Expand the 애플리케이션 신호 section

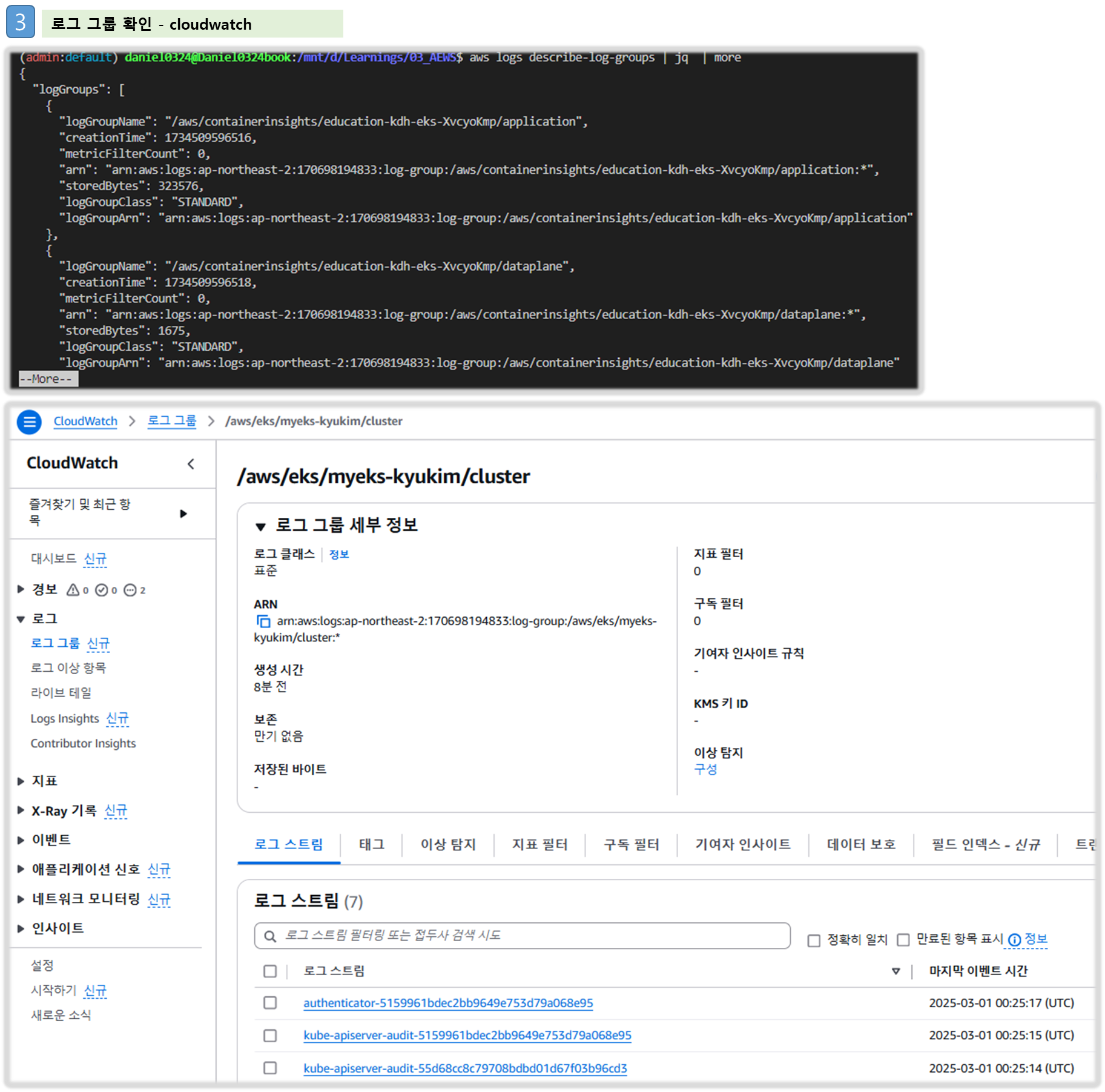coord(21,869)
